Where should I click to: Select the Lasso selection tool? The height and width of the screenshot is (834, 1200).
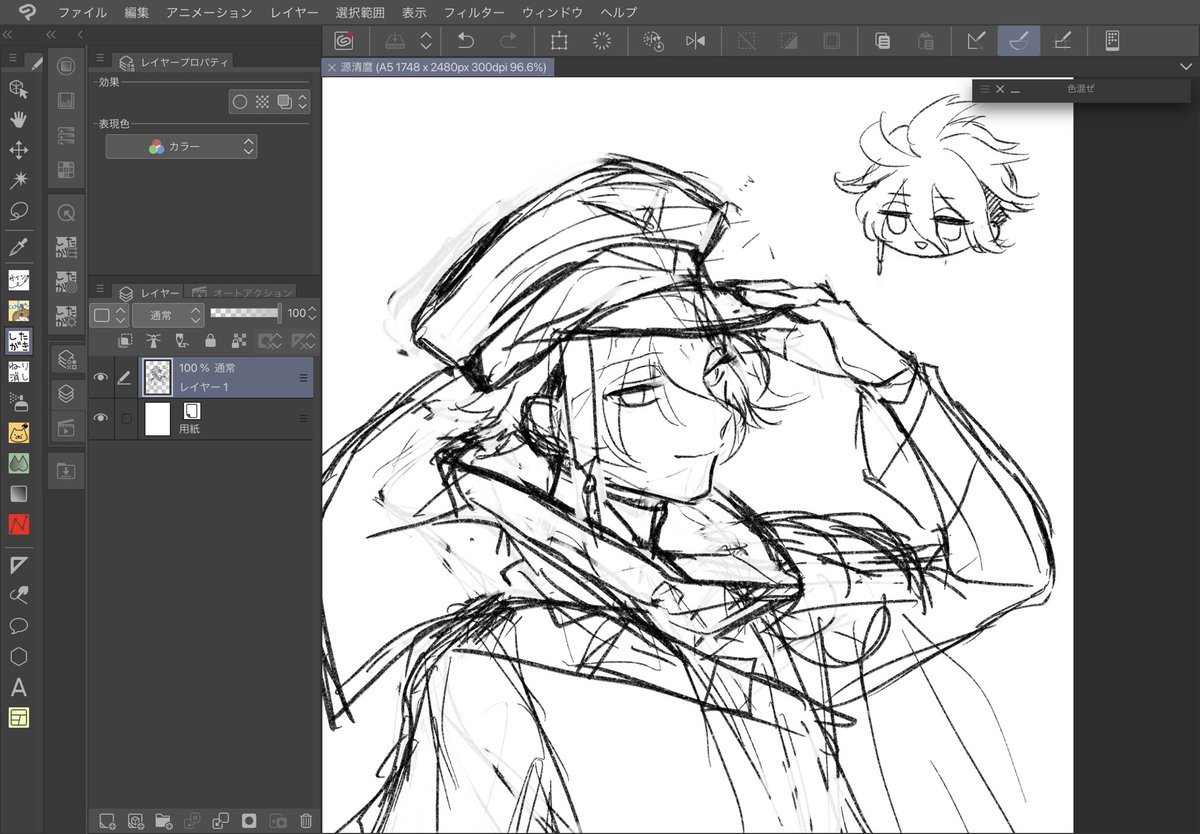[18, 211]
